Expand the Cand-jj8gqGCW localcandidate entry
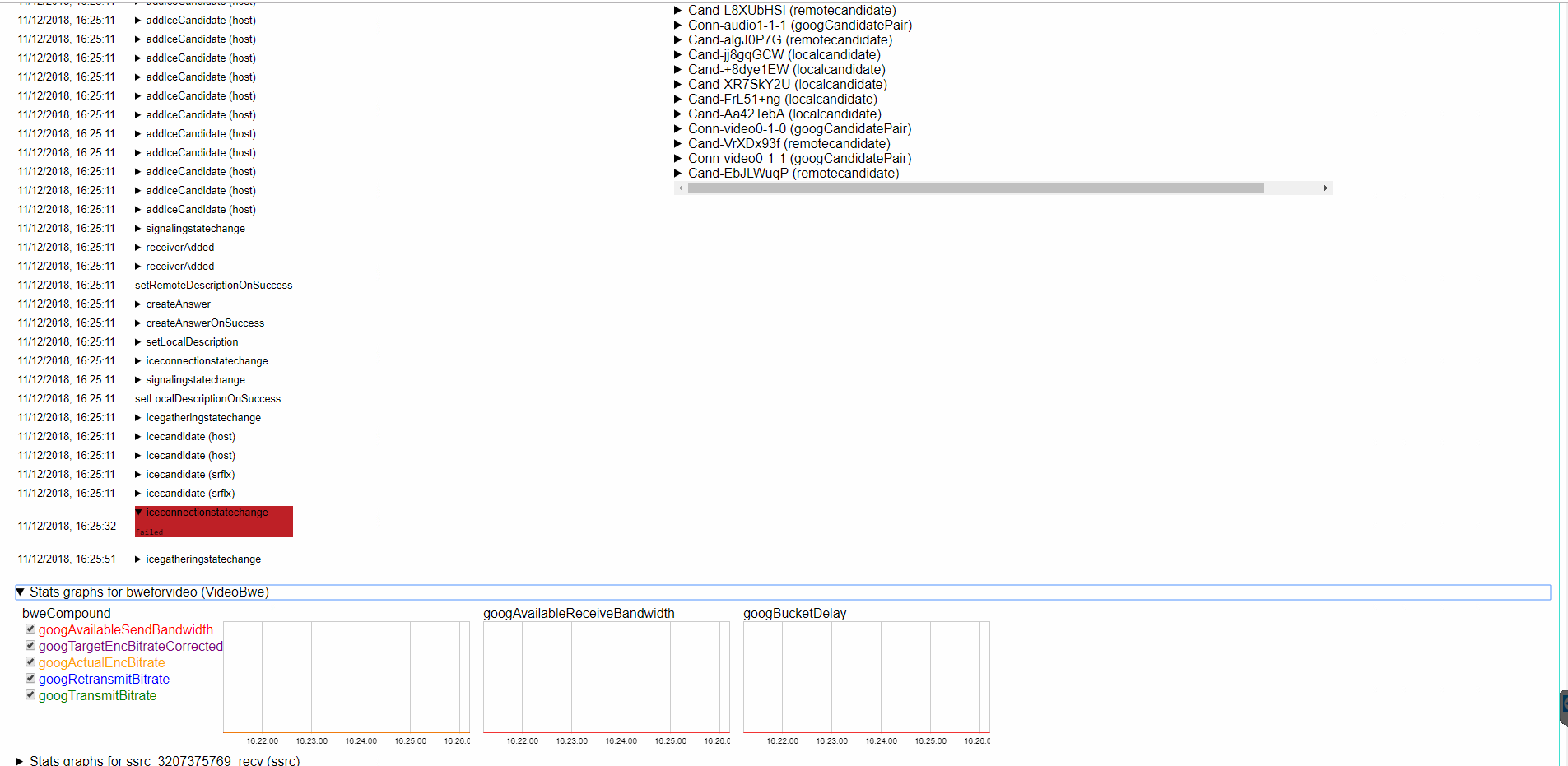 point(678,54)
